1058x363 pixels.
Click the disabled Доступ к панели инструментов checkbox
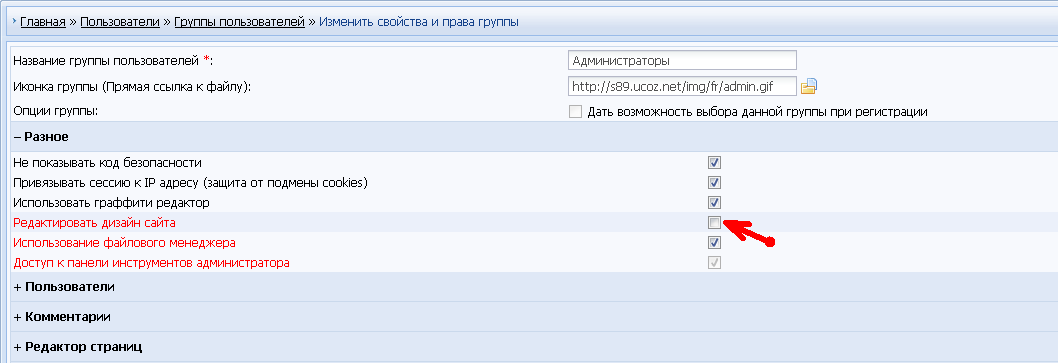715,262
